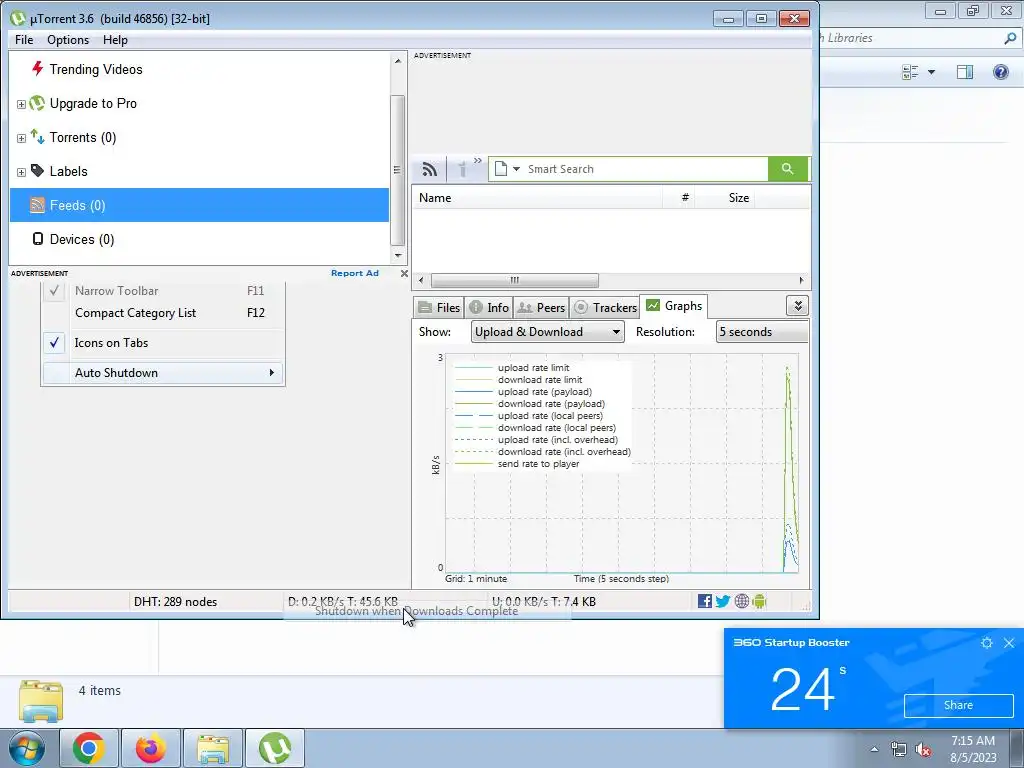Click the Report Ad link

click(x=355, y=273)
